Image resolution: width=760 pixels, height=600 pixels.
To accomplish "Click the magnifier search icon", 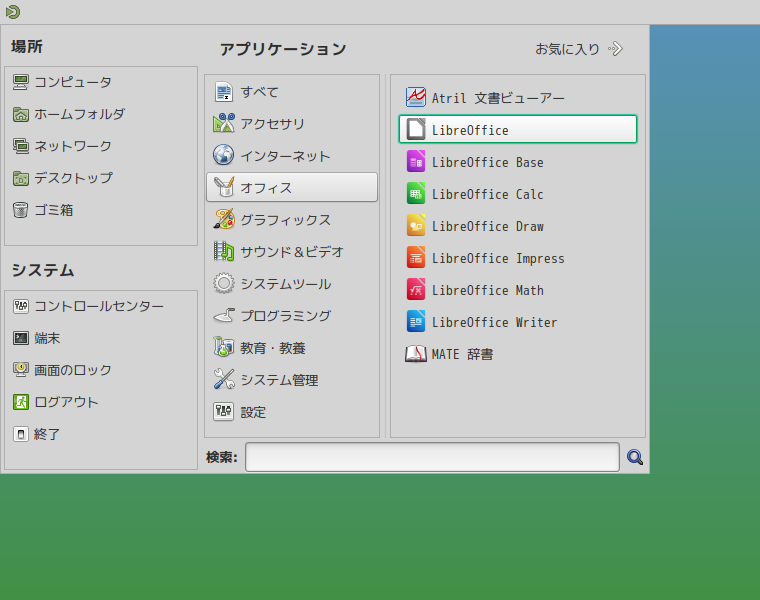I will click(634, 457).
